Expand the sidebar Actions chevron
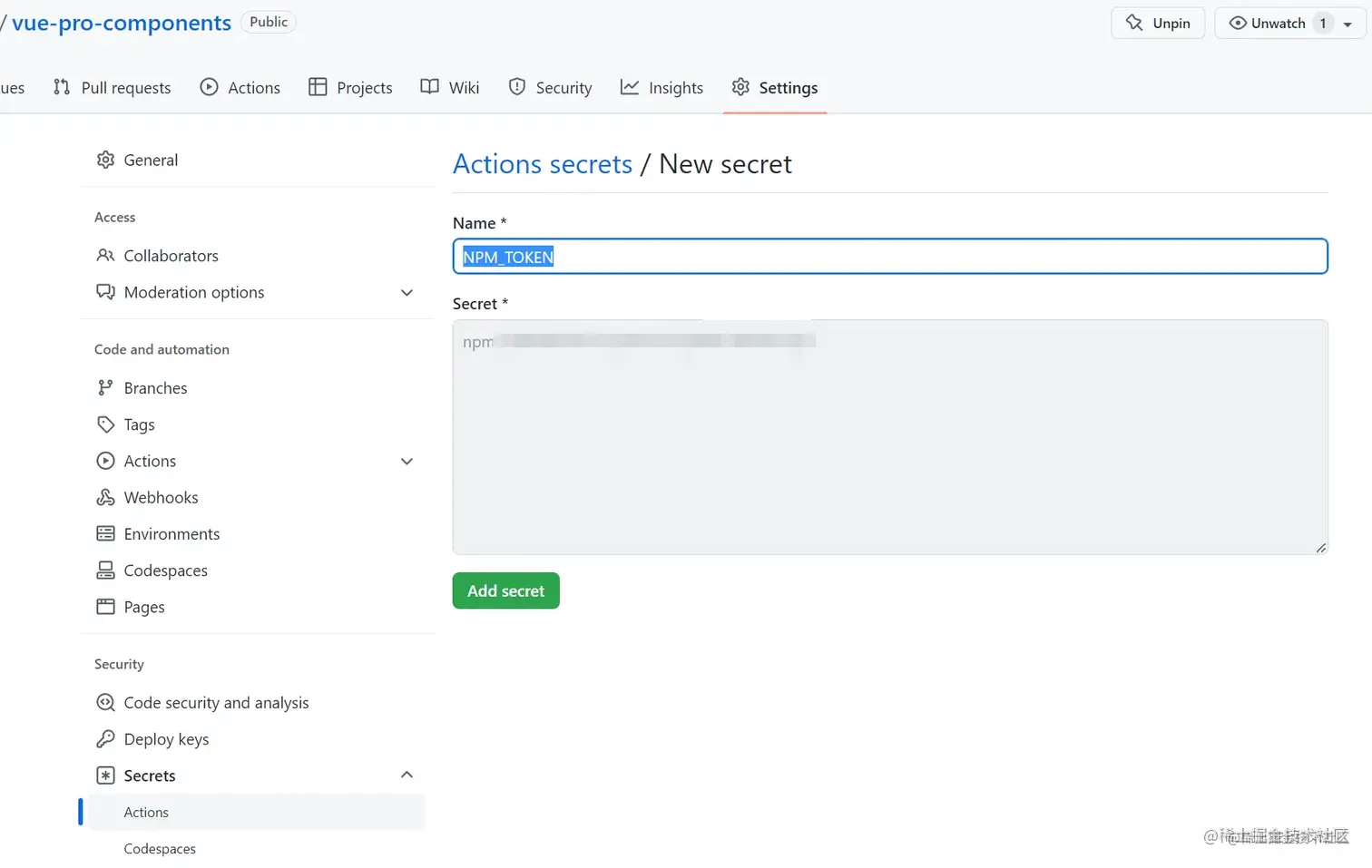 (x=407, y=461)
